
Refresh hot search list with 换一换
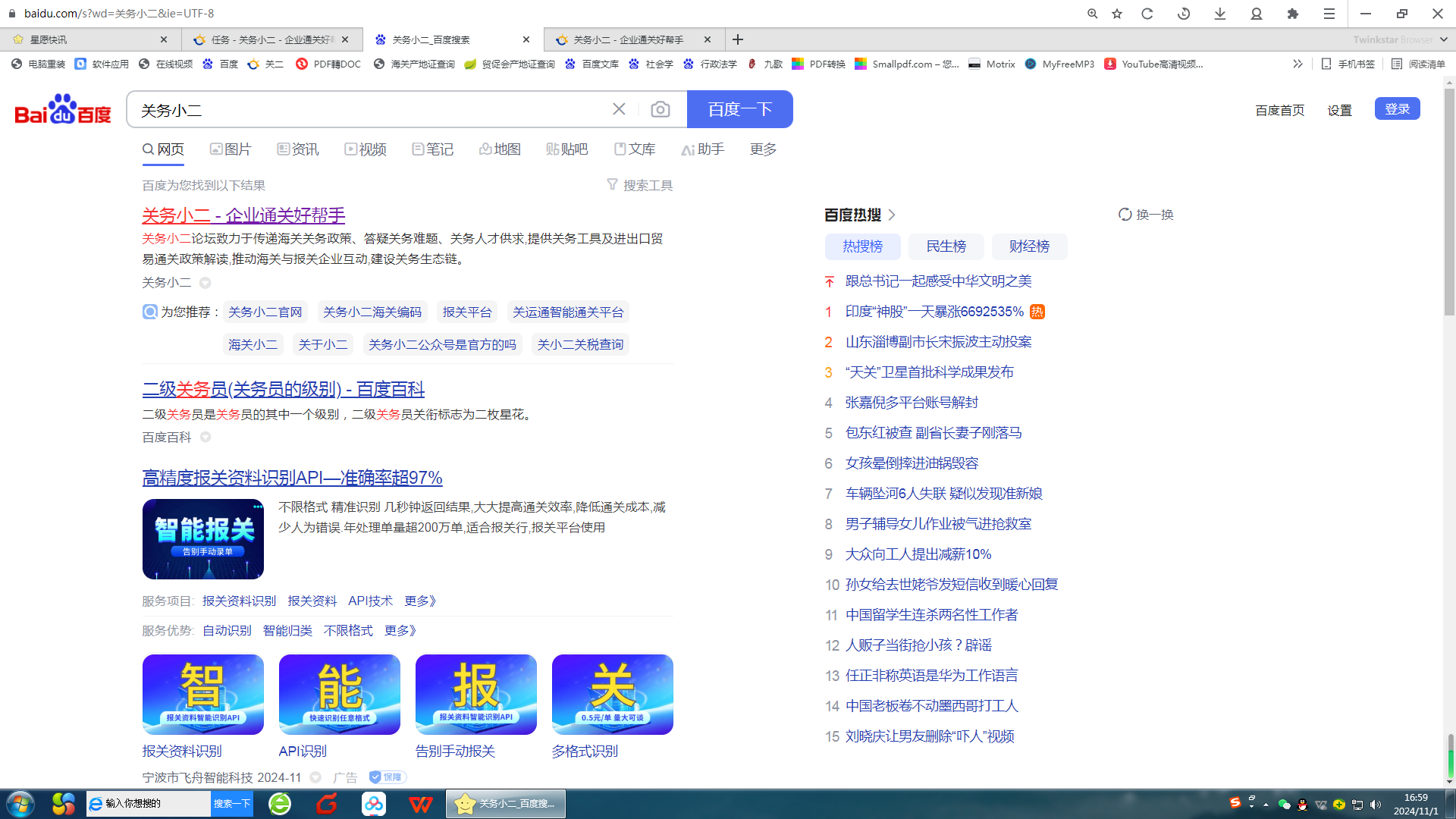[x=1146, y=215]
